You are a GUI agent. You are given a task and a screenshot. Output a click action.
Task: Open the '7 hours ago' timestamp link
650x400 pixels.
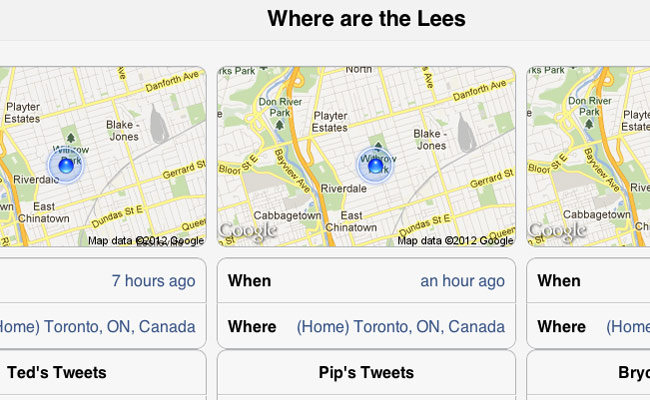pos(153,281)
